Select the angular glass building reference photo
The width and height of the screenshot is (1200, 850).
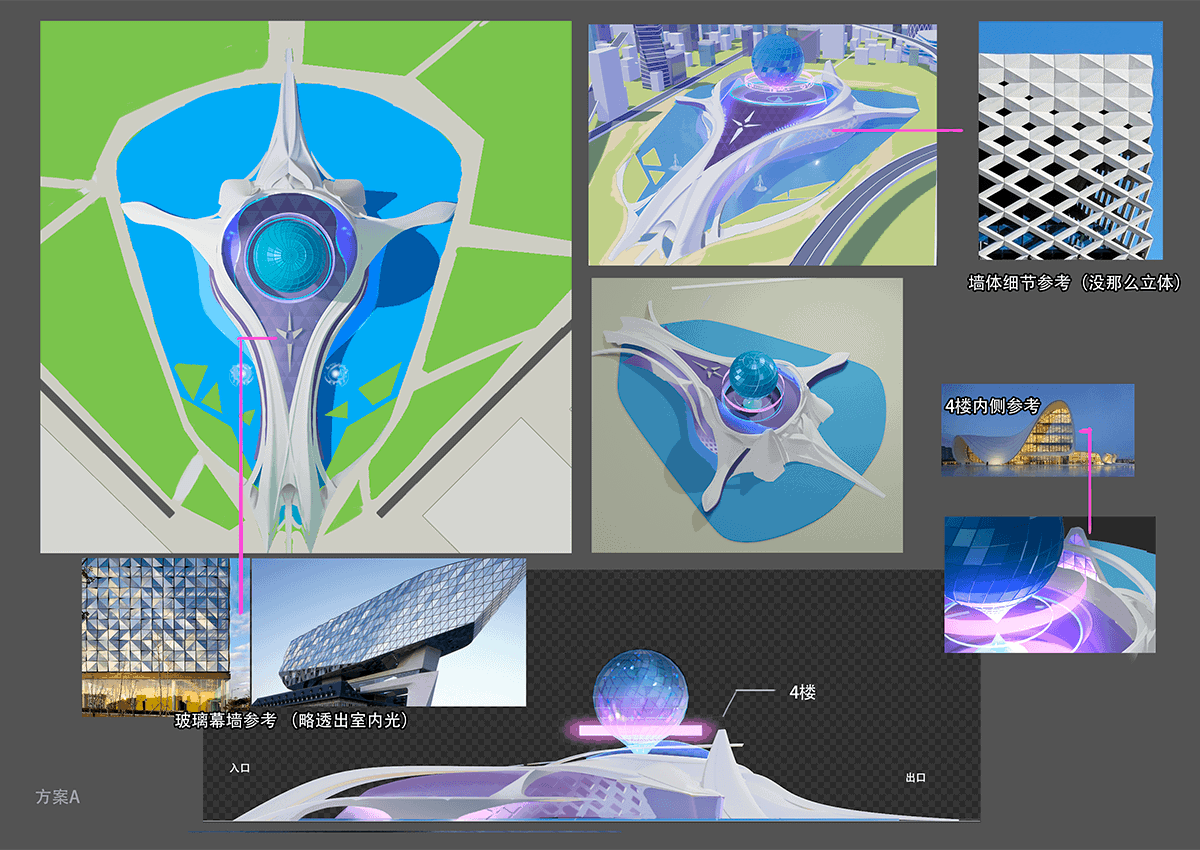coord(388,632)
